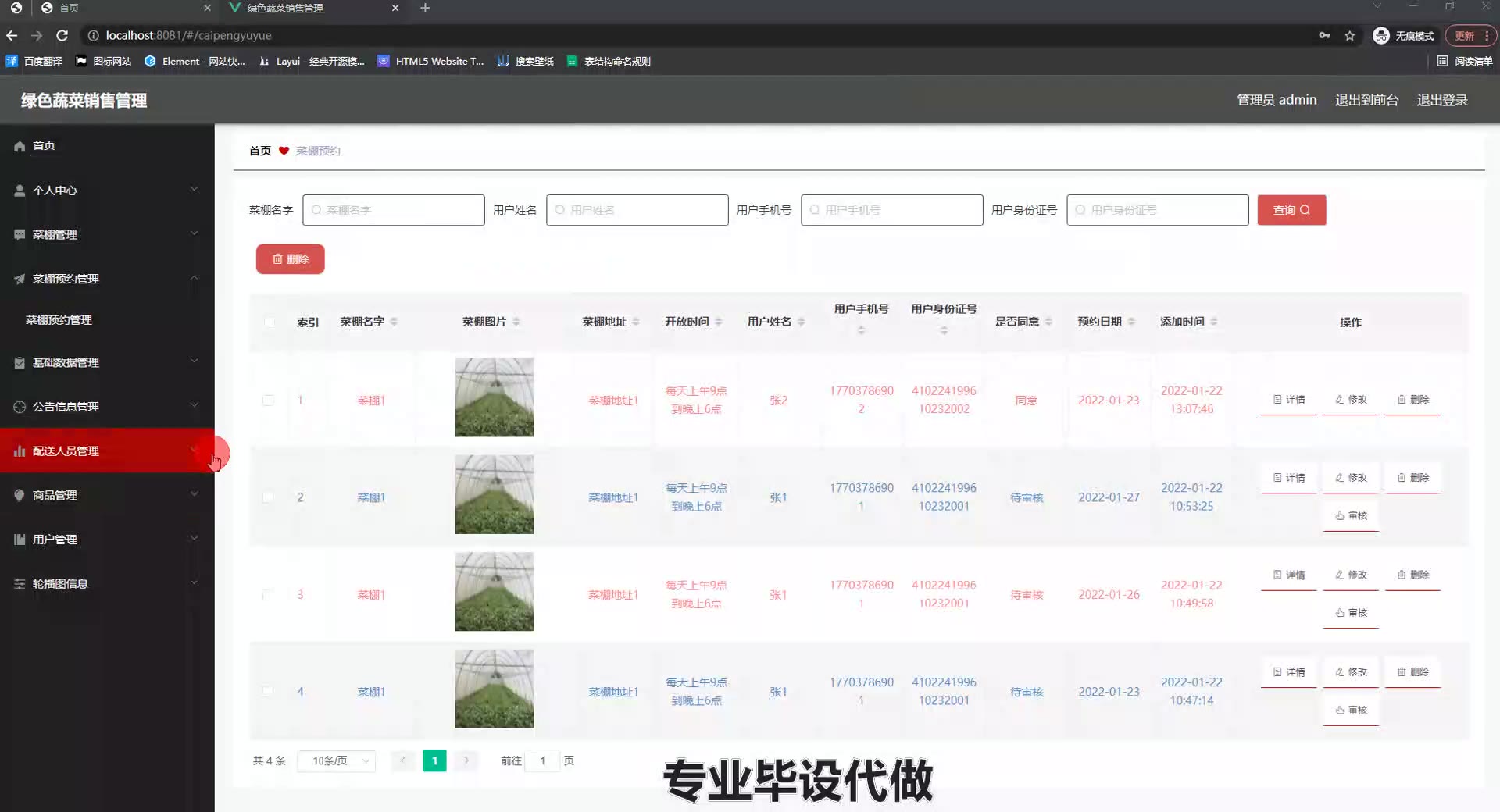1500x812 pixels.
Task: Click the red 查询 search button
Action: pos(1291,210)
